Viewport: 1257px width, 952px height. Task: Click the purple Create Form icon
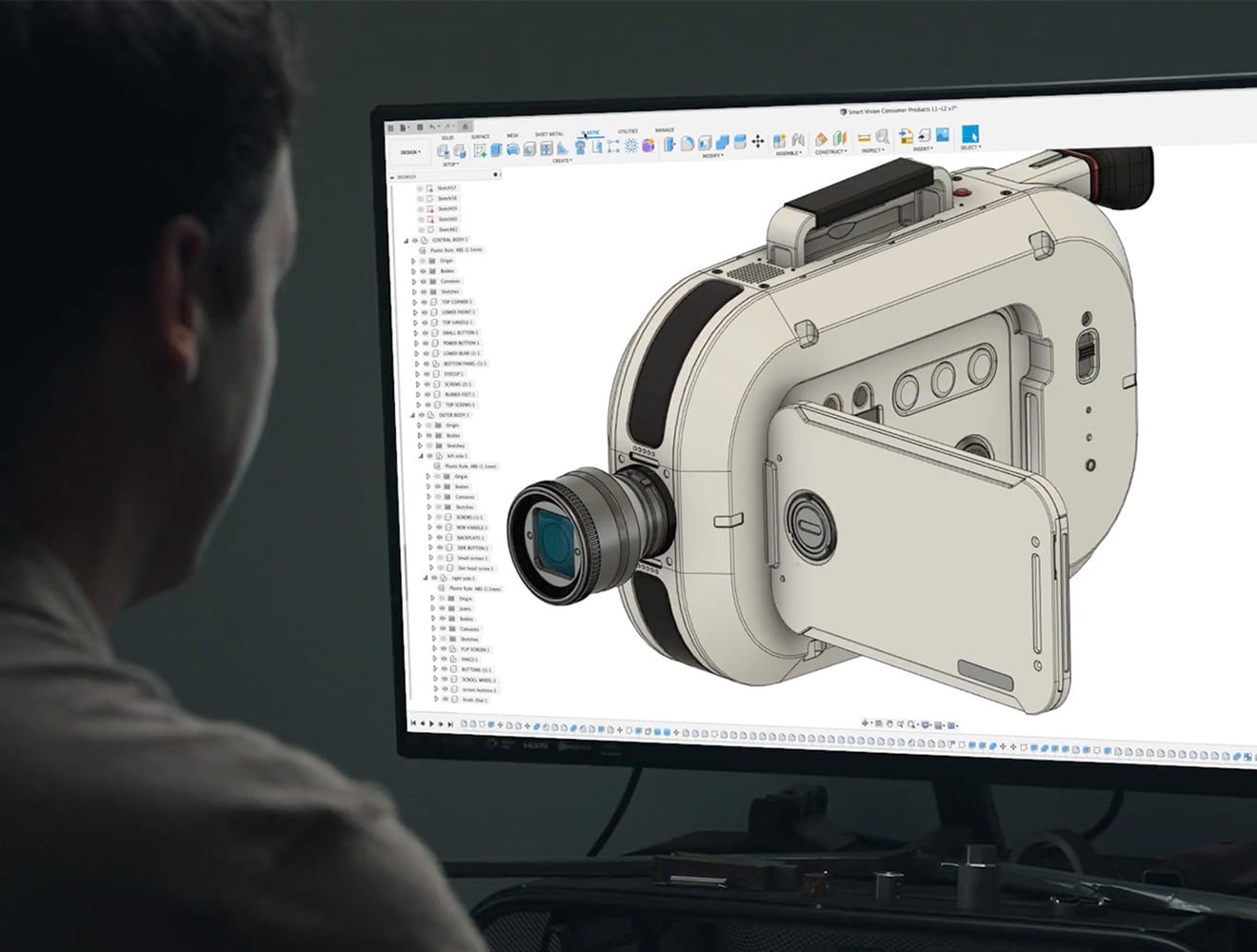(648, 146)
